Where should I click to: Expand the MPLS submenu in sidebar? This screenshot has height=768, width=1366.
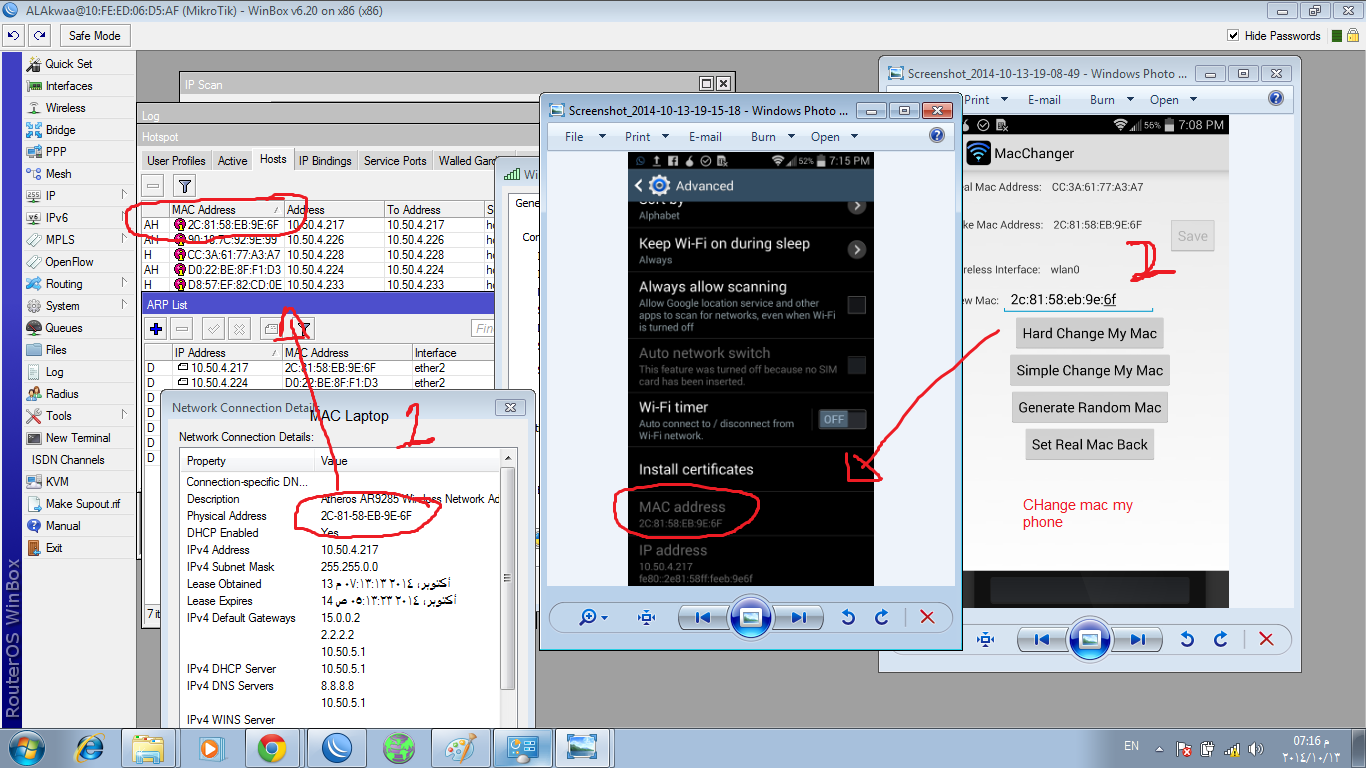(124, 238)
